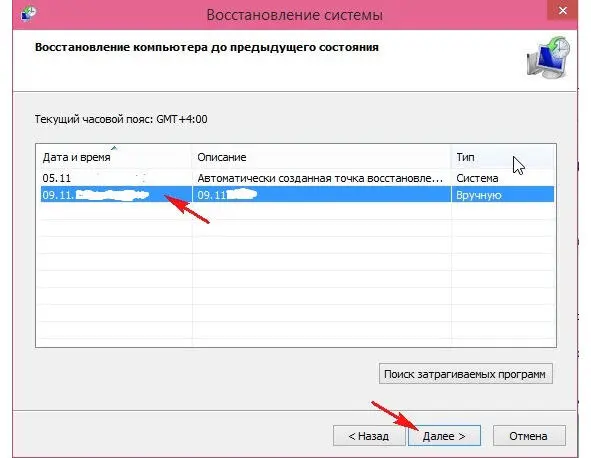Click the Автоматически созданная точка description
The width and height of the screenshot is (591, 458).
point(320,178)
